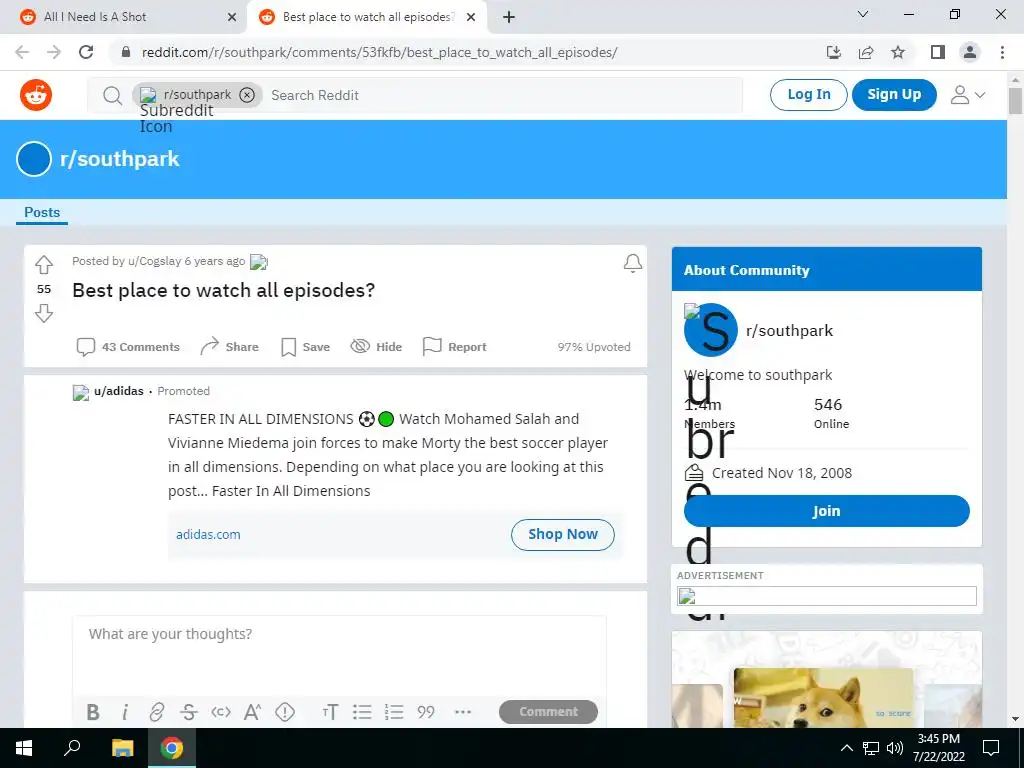
Task: Click r/southpark header title
Action: 120,159
